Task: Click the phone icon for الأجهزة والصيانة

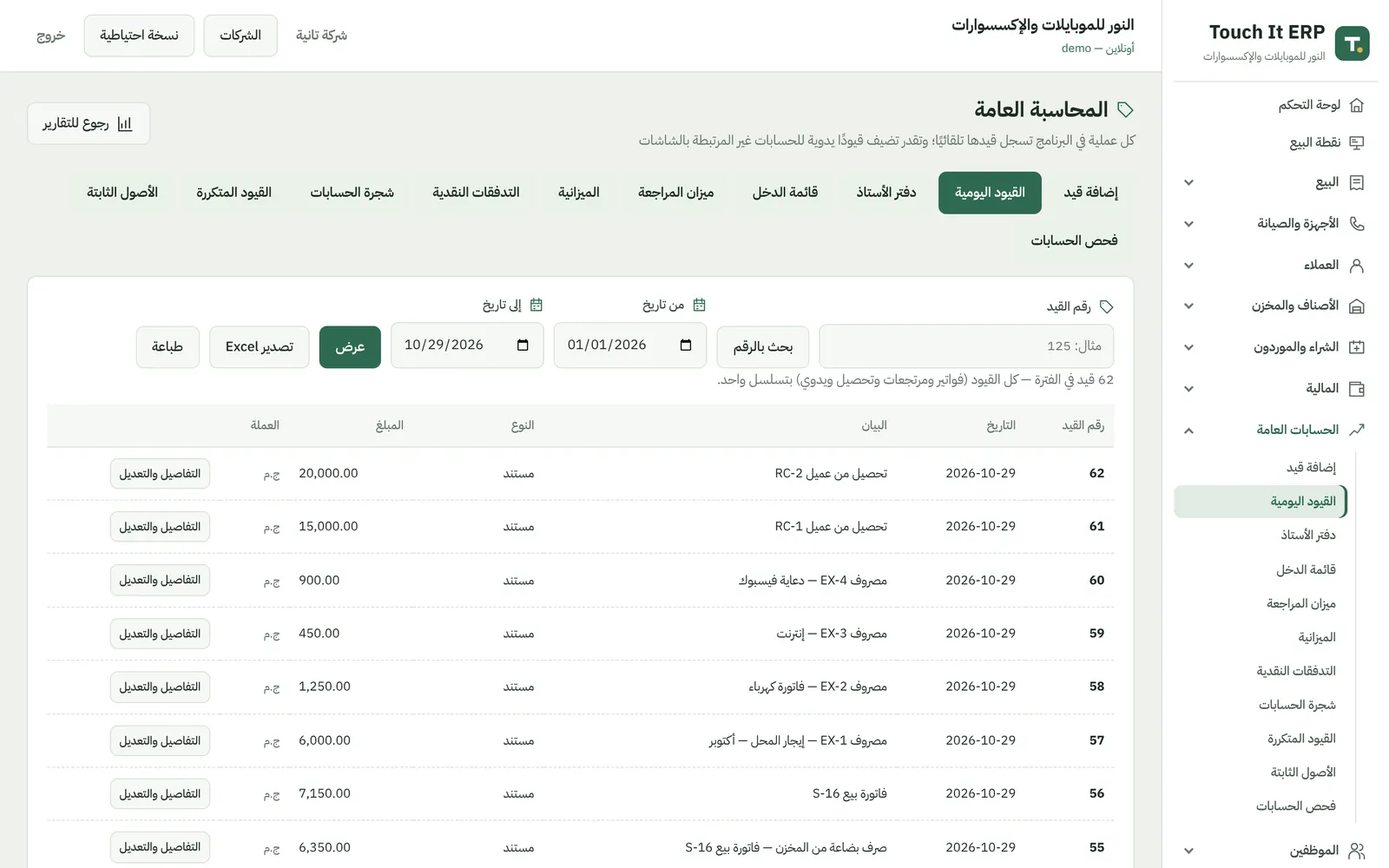Action: click(x=1357, y=224)
